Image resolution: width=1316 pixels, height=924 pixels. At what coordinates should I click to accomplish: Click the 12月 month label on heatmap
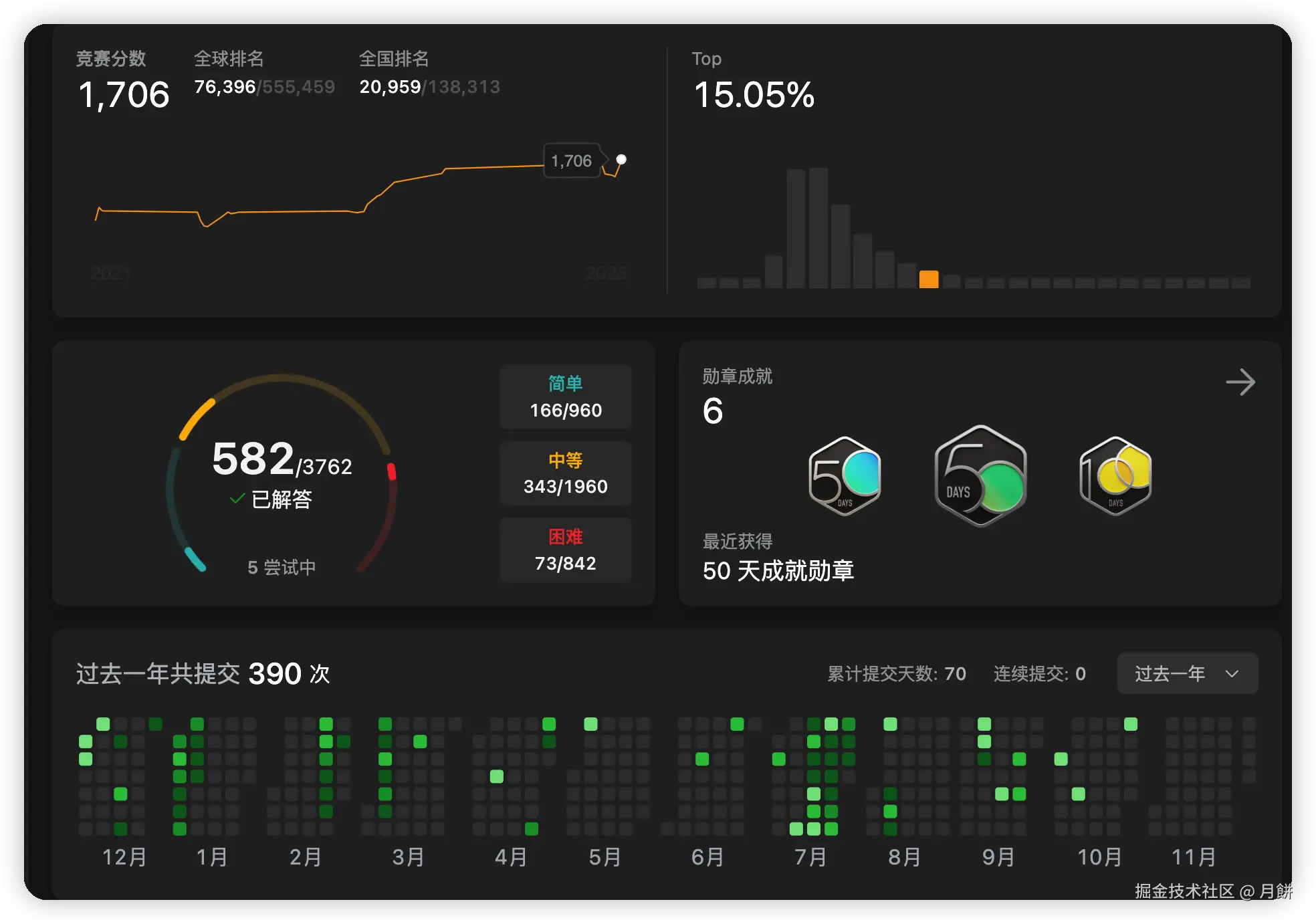124,856
